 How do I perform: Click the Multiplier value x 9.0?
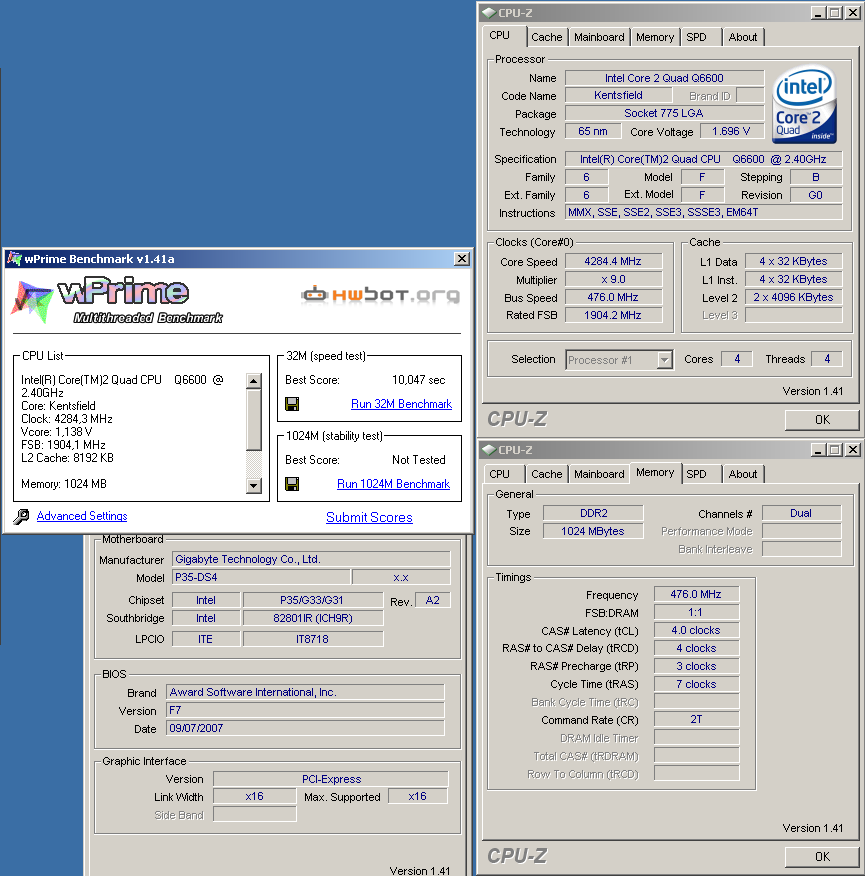coord(613,279)
